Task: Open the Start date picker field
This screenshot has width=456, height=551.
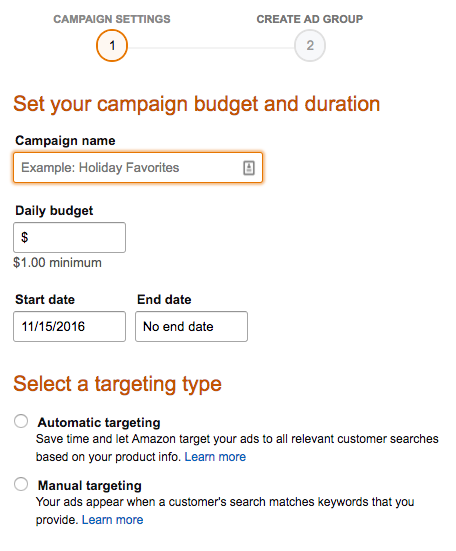Action: (x=70, y=326)
